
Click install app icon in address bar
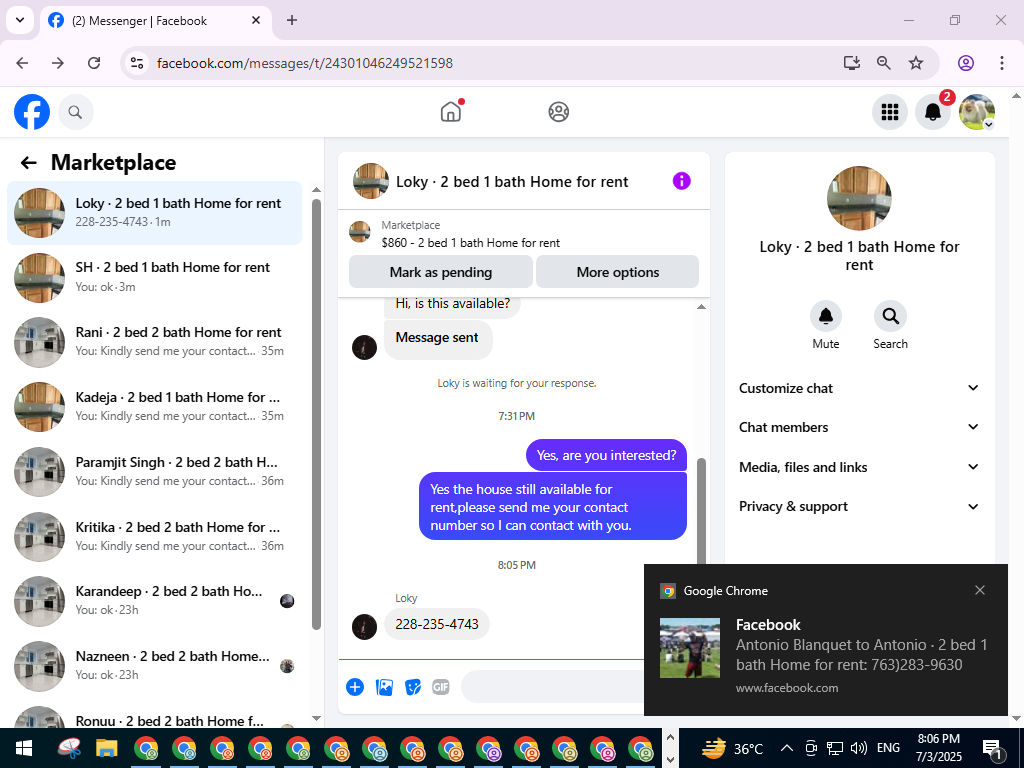point(852,63)
